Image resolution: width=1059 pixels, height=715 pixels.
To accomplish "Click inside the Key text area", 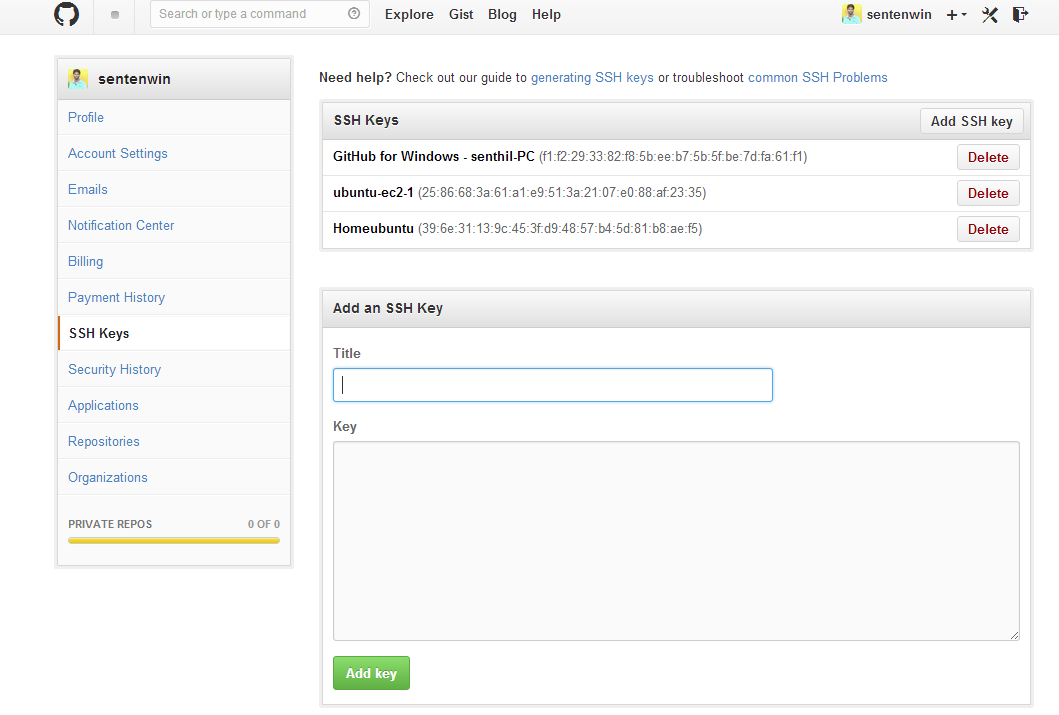I will click(x=676, y=540).
